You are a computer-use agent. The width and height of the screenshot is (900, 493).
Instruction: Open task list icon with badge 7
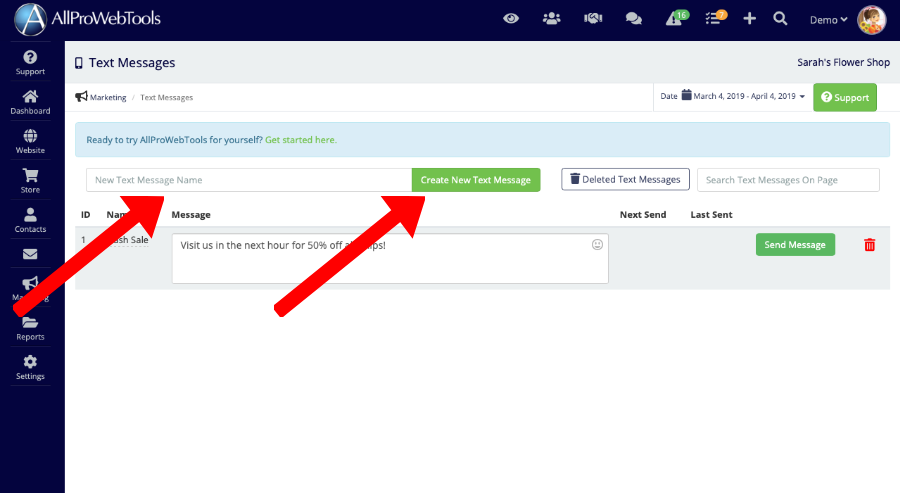[x=715, y=18]
